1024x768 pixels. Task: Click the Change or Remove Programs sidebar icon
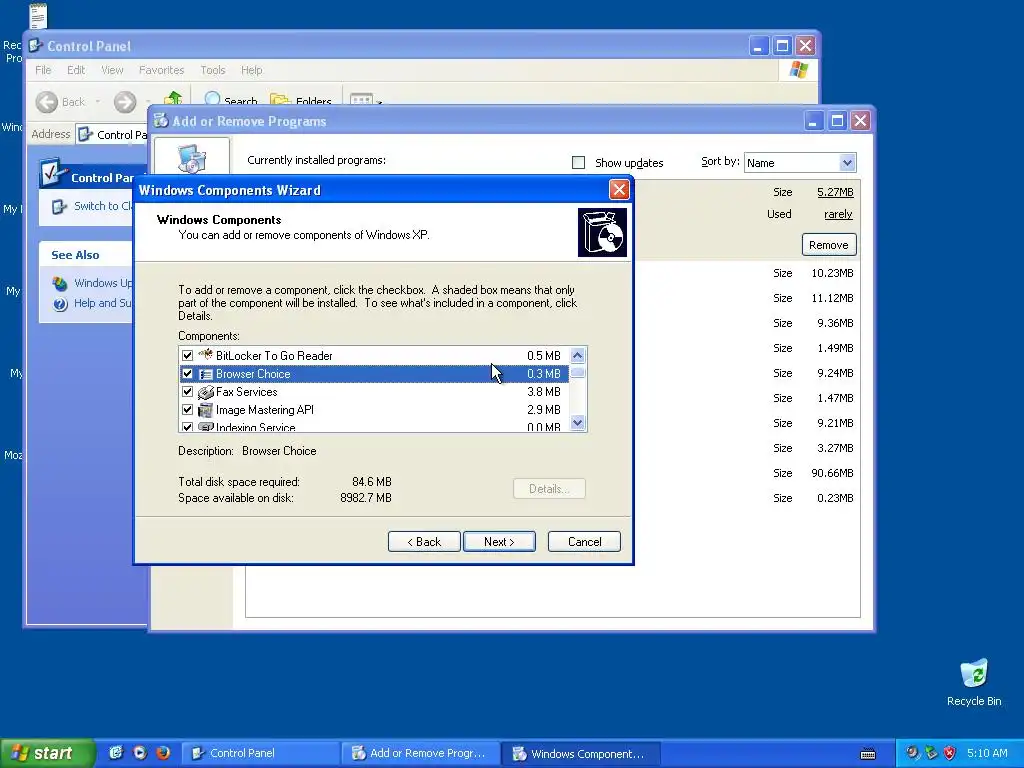[192, 157]
